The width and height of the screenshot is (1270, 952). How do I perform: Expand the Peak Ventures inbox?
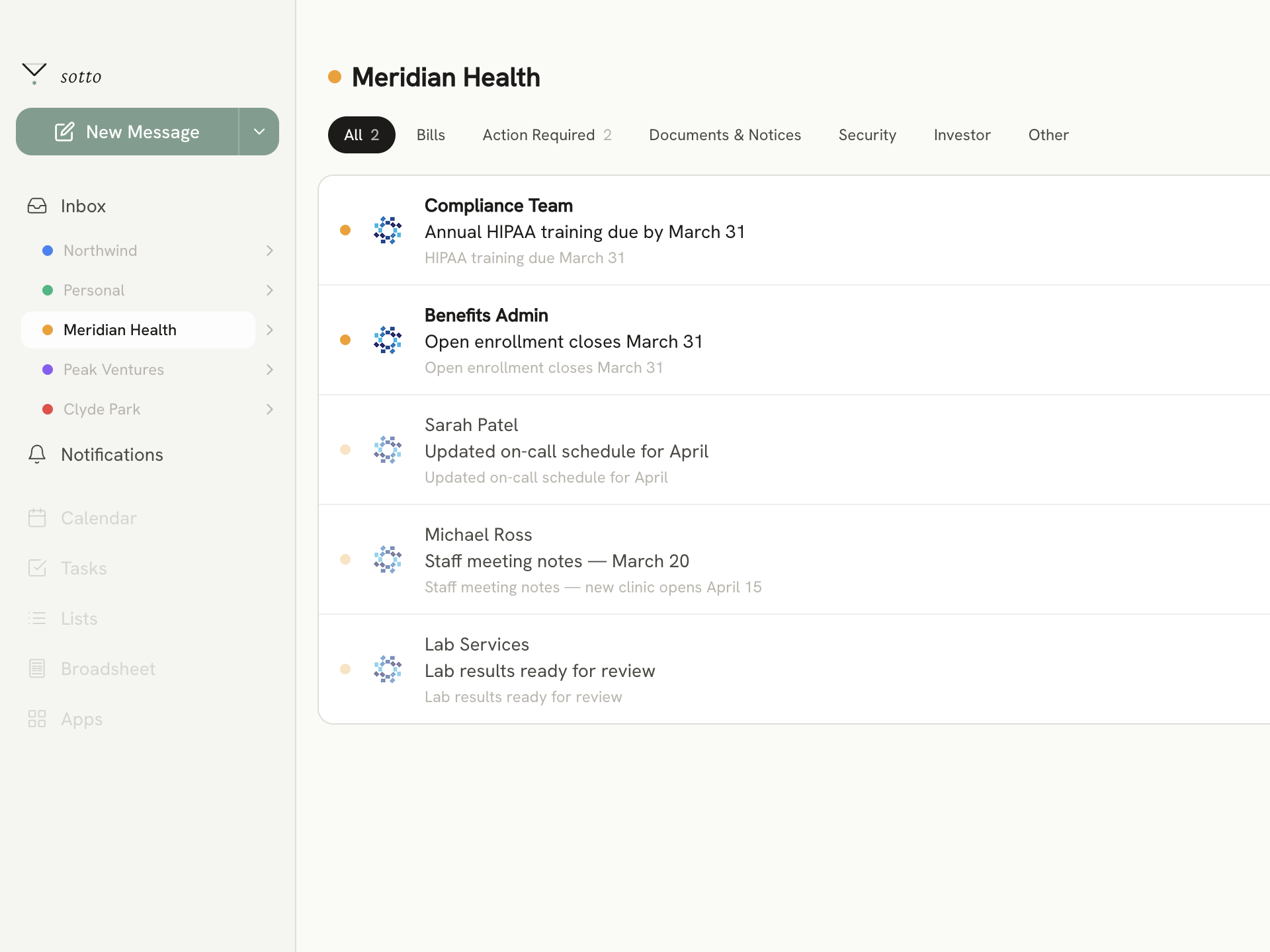(x=269, y=369)
